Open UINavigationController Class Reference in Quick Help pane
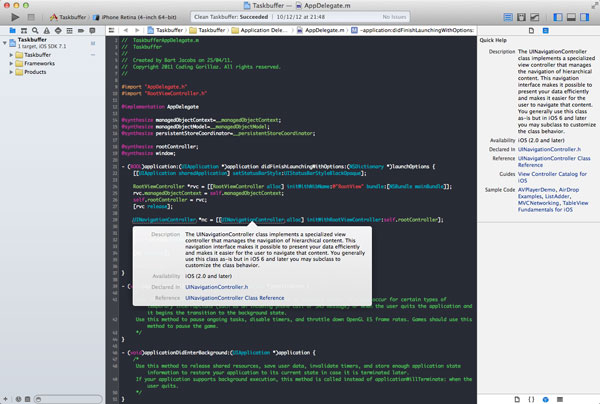This screenshot has height=404, width=600. coord(554,161)
